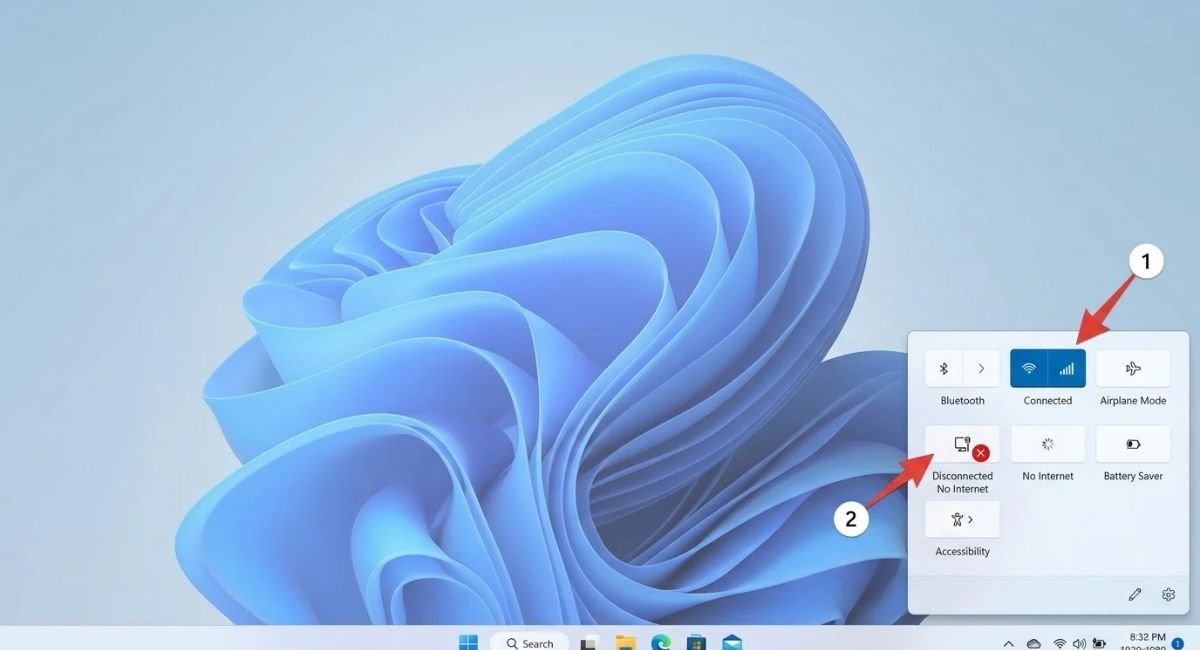
Task: Click the Wi-Fi tray icon
Action: (x=1060, y=643)
